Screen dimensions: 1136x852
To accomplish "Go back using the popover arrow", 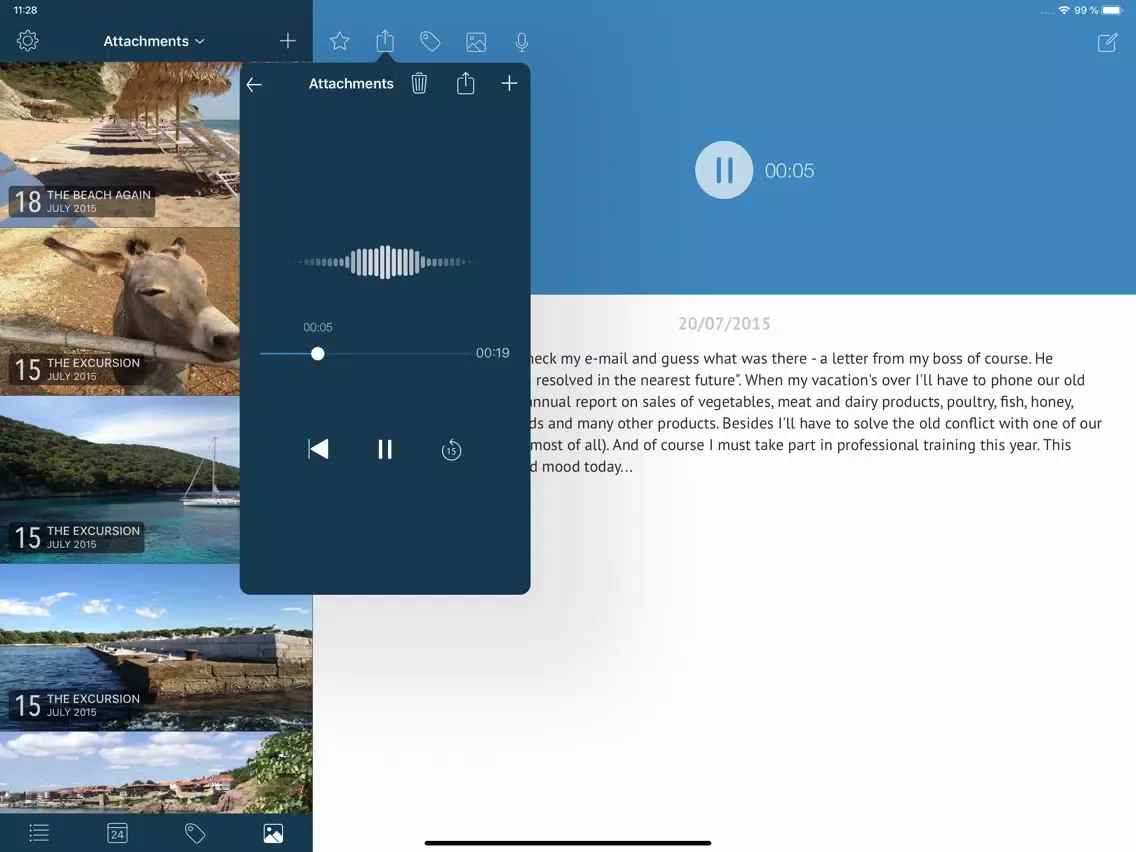I will (255, 85).
